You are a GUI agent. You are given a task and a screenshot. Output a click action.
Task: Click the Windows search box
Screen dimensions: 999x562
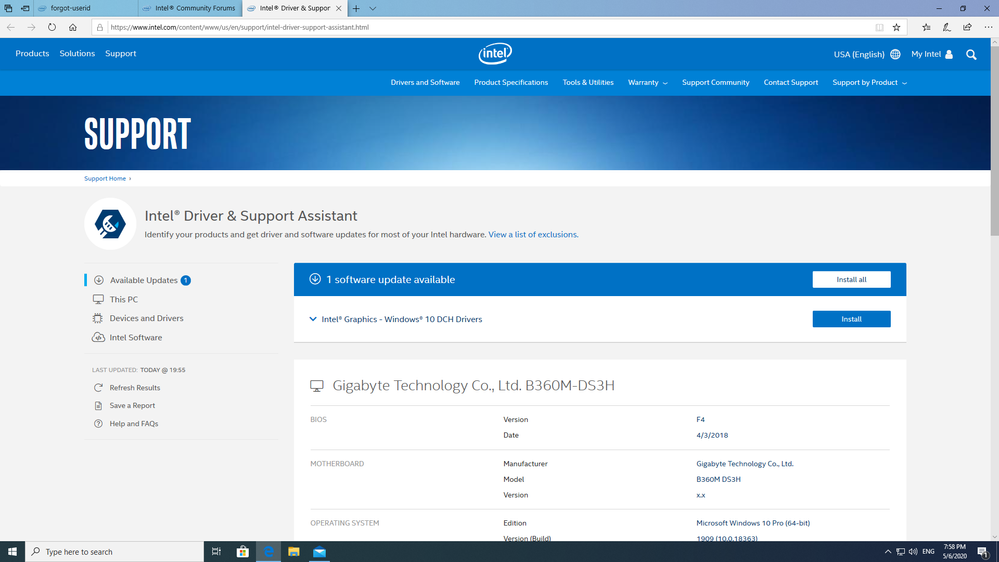115,552
